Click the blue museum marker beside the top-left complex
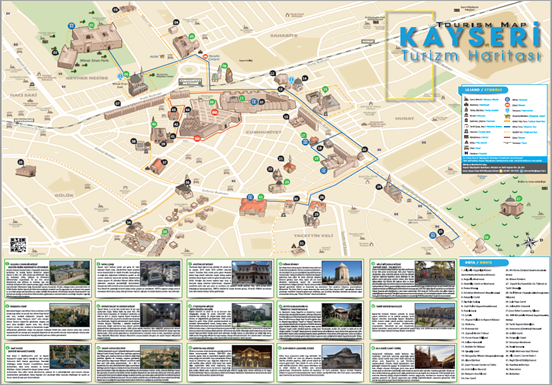 71,26
